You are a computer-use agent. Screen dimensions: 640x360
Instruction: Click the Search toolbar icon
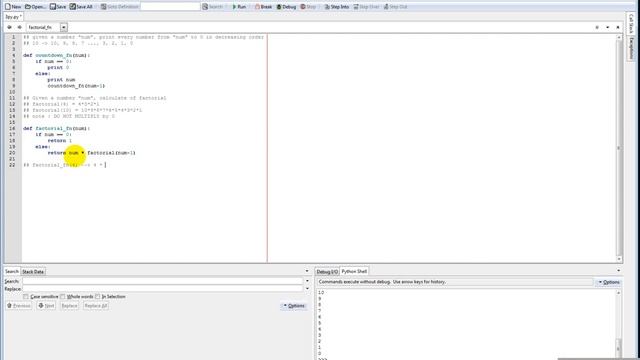point(213,7)
